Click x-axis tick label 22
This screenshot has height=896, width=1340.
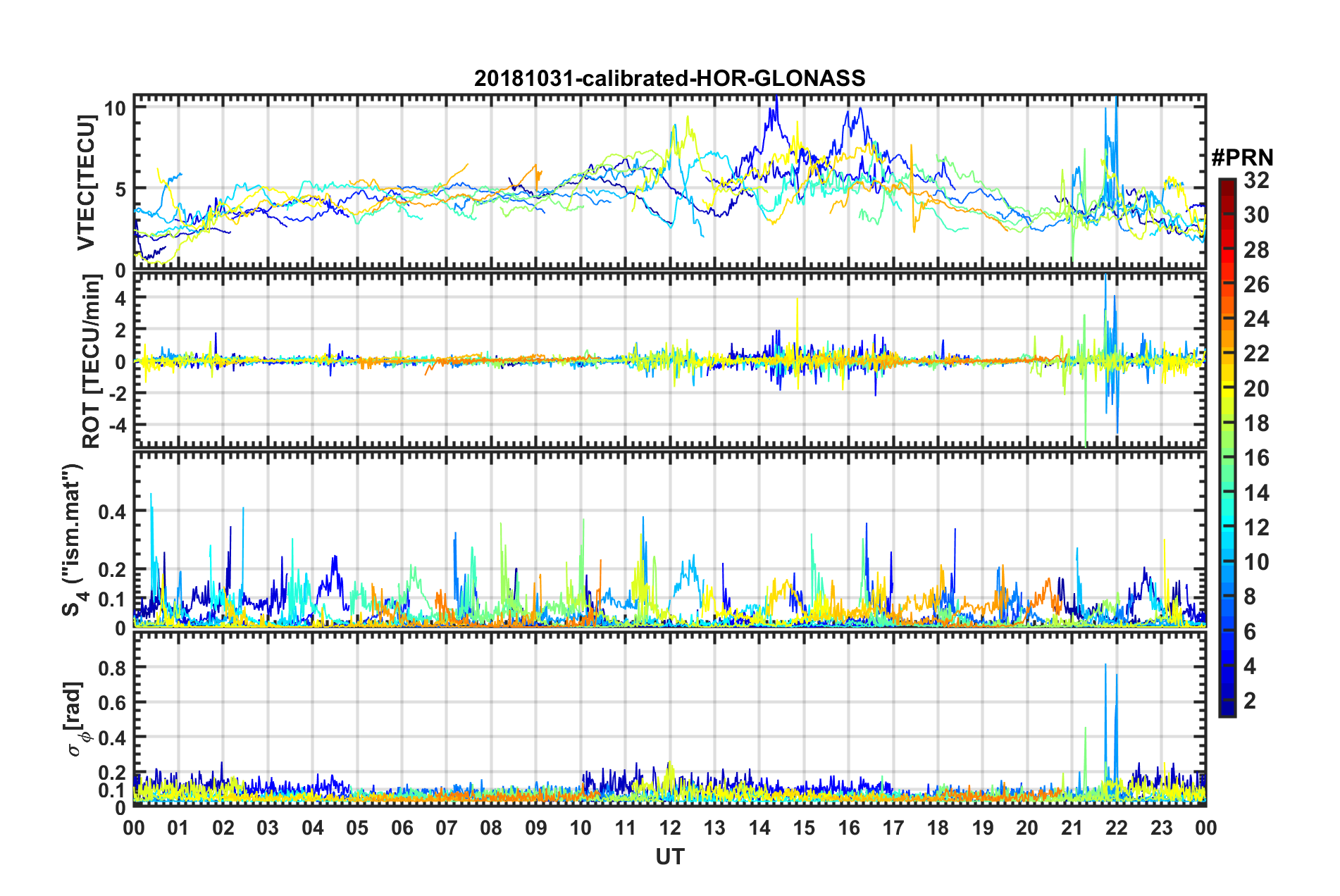coord(1117,828)
